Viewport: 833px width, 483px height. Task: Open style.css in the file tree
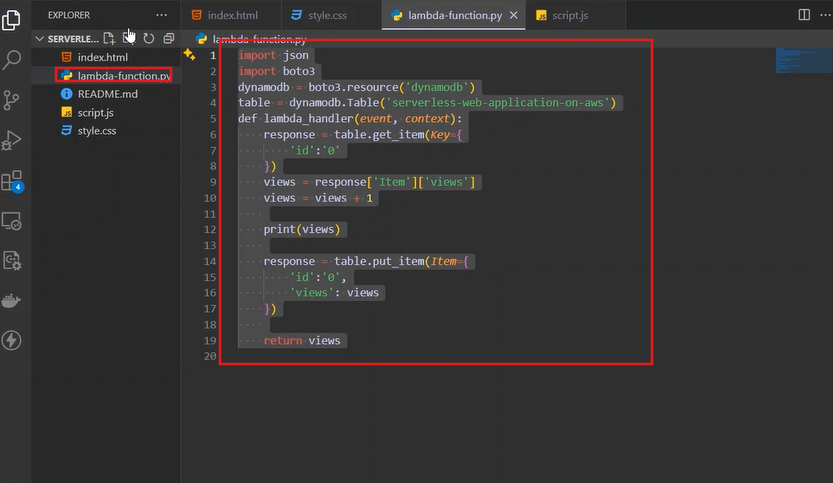point(106,131)
